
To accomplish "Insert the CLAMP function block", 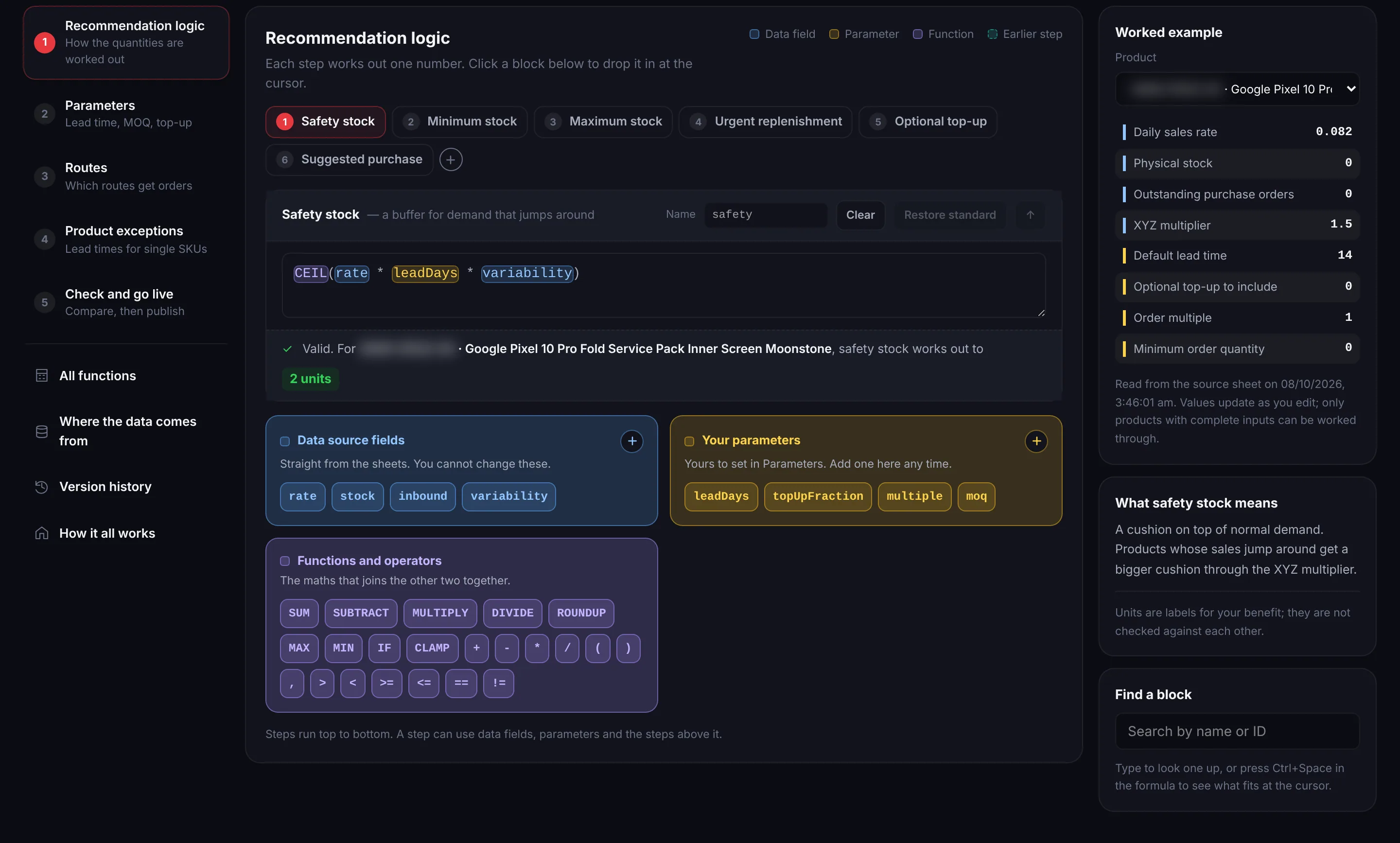I will point(432,648).
